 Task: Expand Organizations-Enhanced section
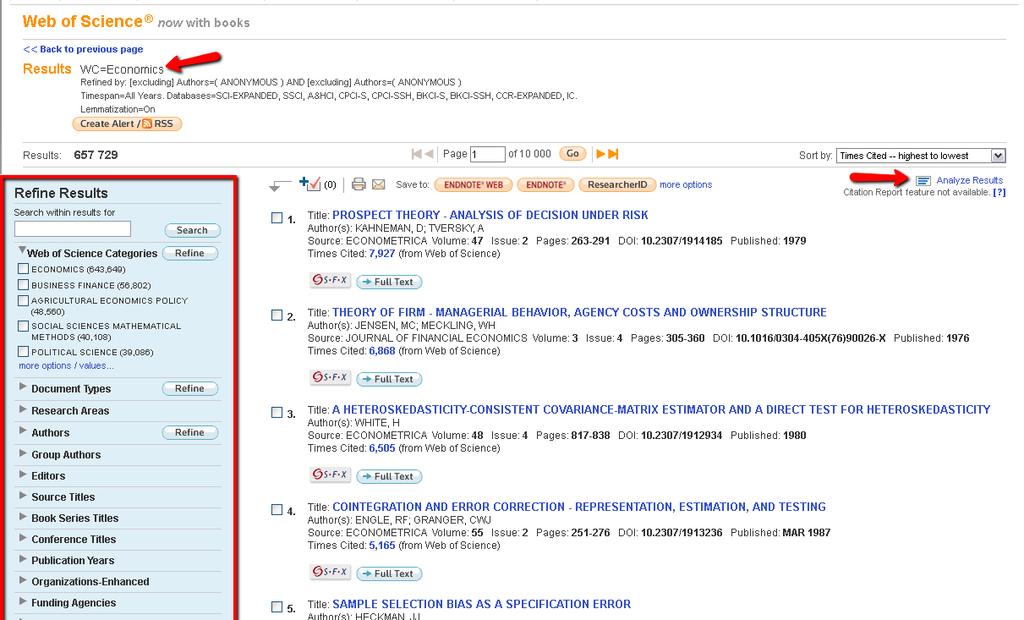click(23, 580)
